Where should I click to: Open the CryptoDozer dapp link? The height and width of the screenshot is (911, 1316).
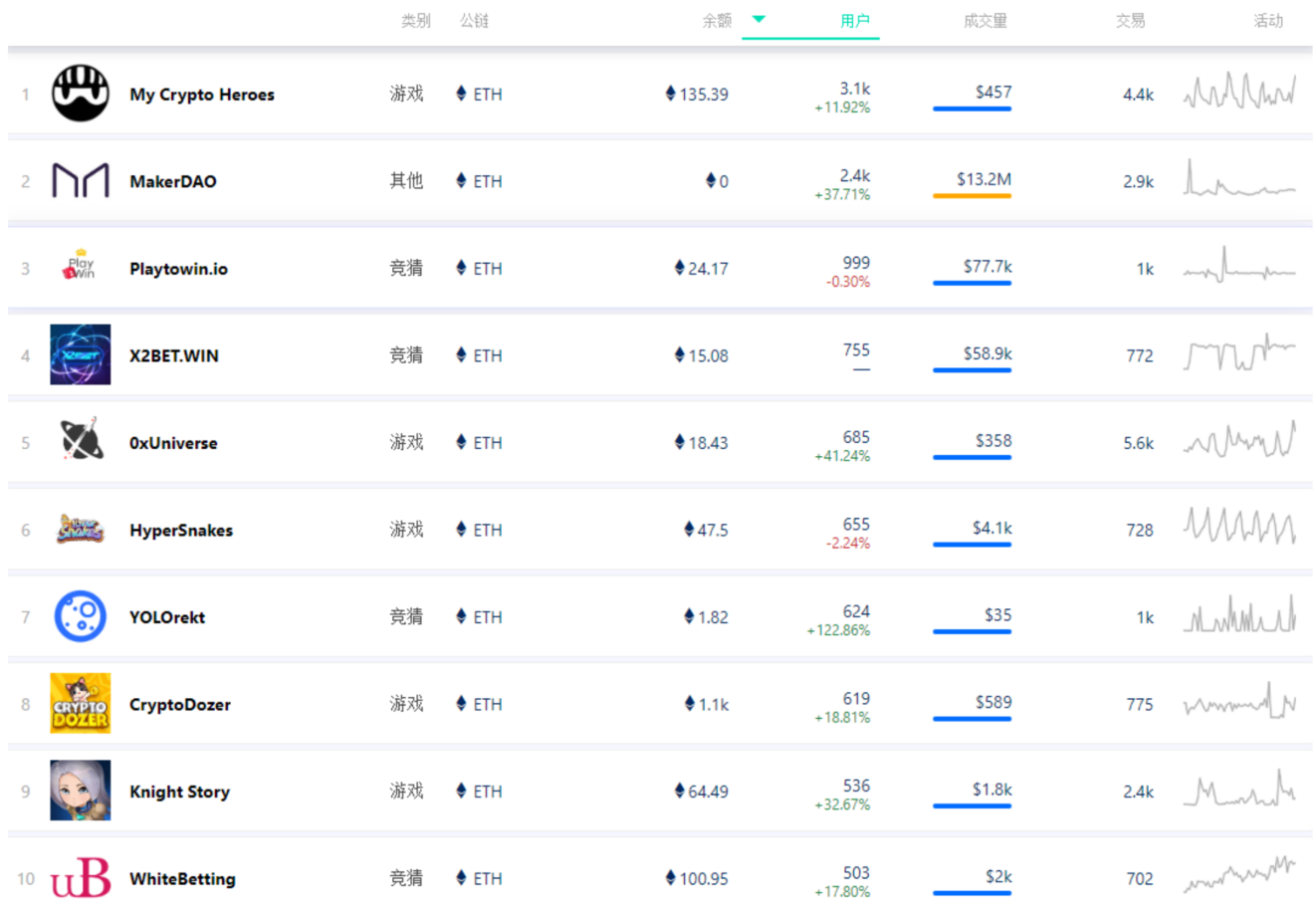(x=180, y=704)
